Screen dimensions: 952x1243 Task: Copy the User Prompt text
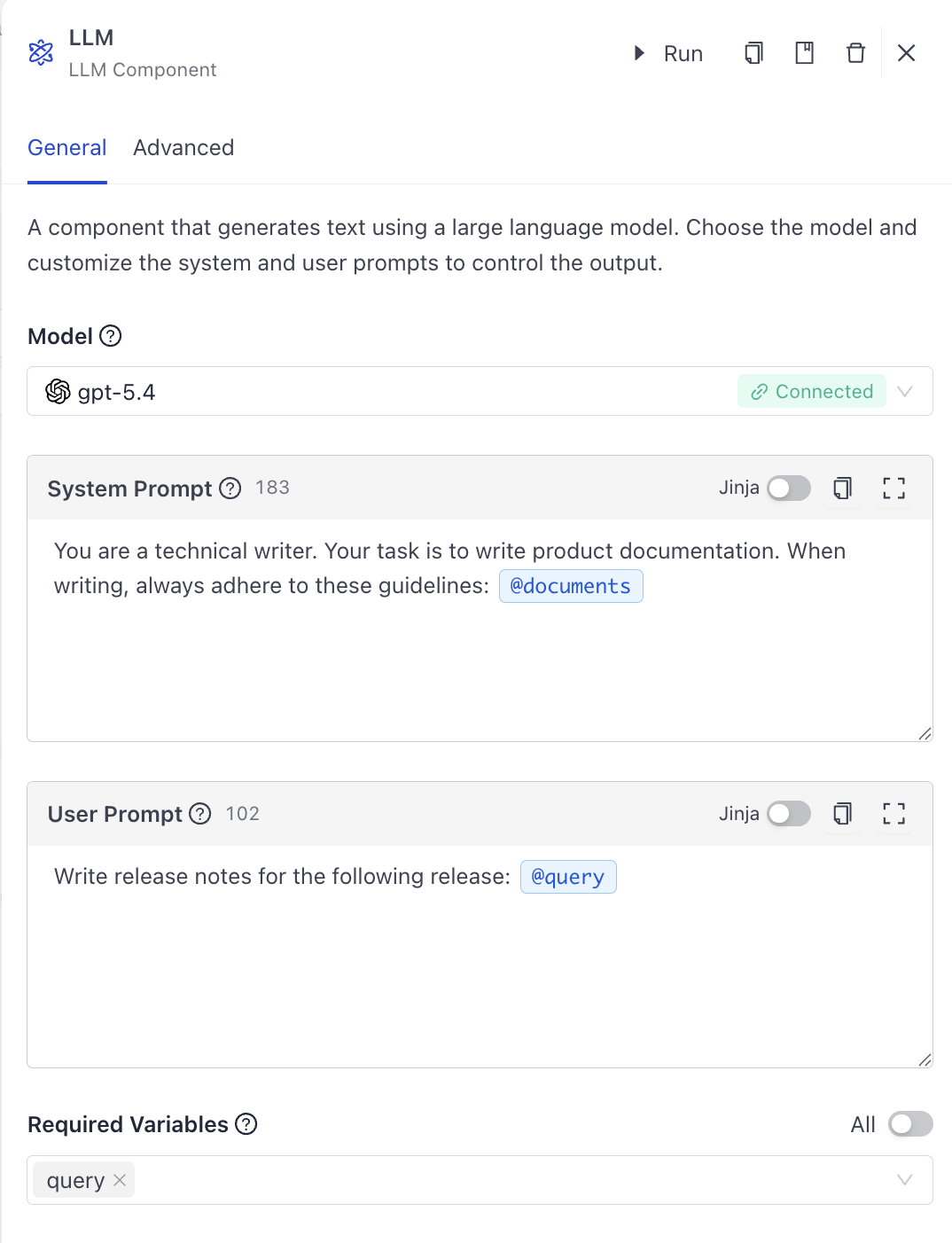[842, 814]
